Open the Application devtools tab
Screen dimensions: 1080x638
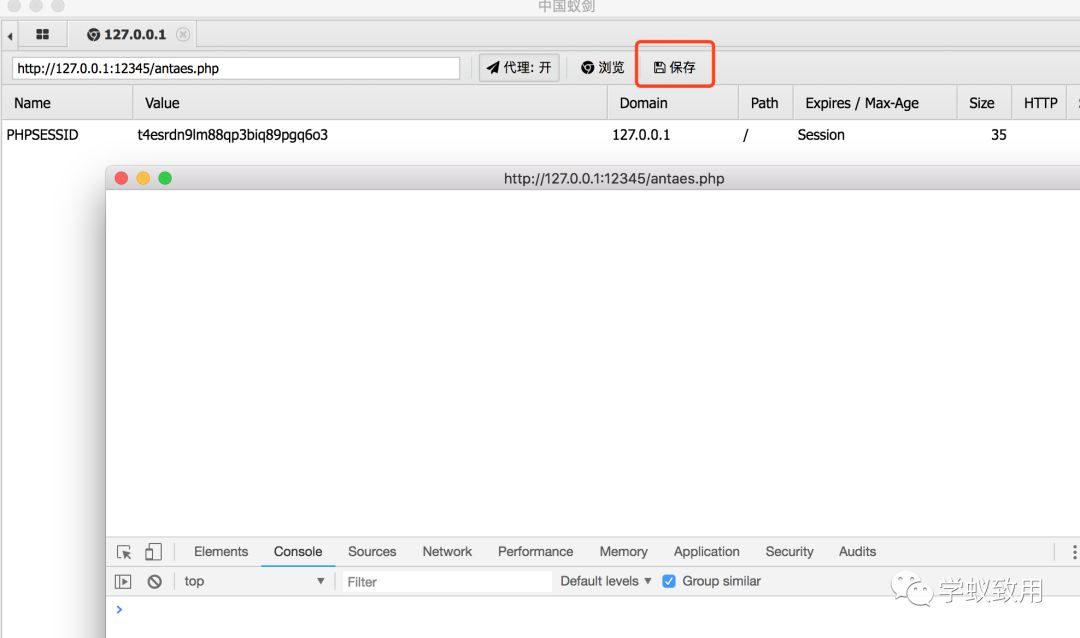[x=707, y=552]
